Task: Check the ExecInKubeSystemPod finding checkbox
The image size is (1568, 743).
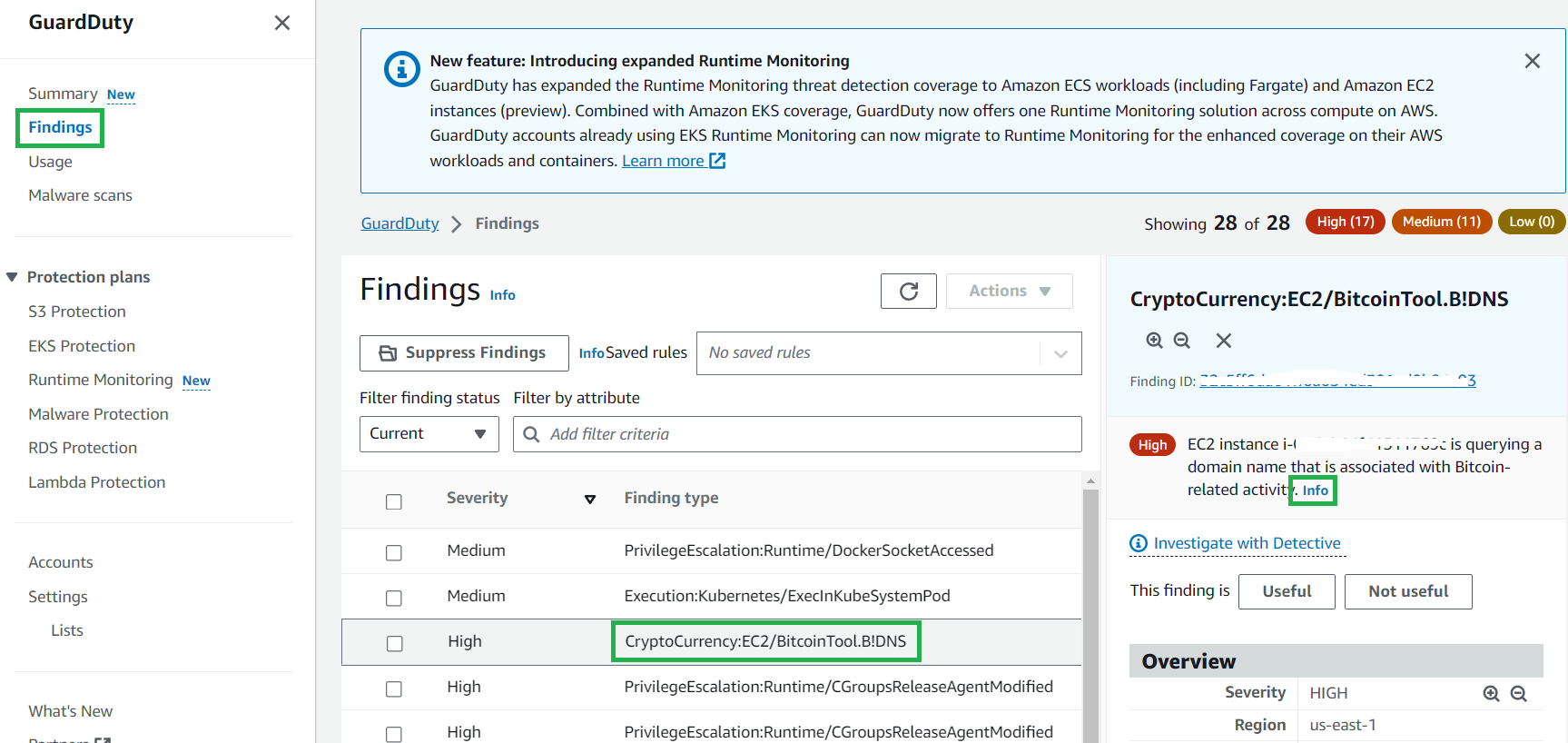Action: (x=394, y=598)
